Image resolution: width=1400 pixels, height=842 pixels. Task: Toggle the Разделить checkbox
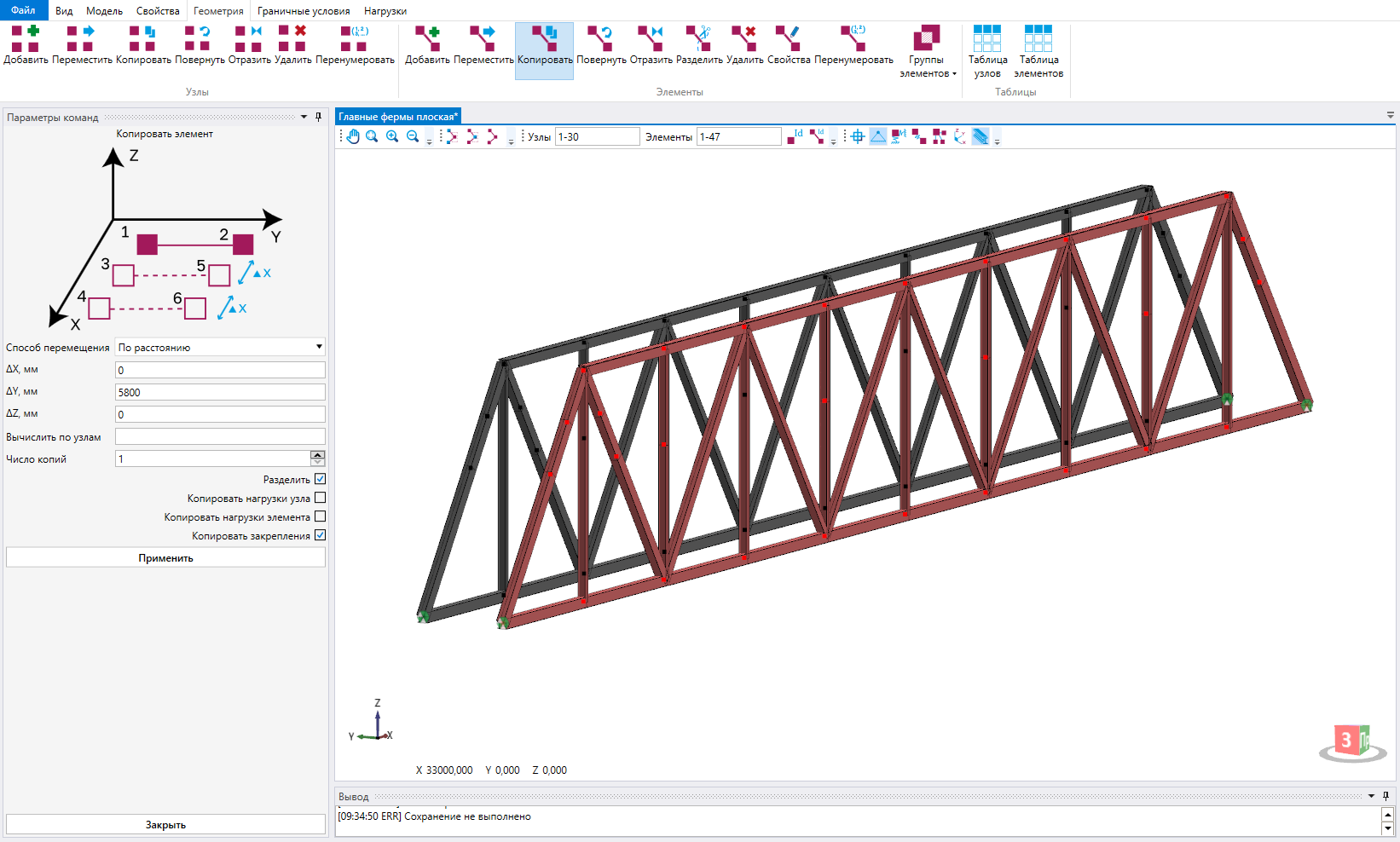tap(321, 479)
